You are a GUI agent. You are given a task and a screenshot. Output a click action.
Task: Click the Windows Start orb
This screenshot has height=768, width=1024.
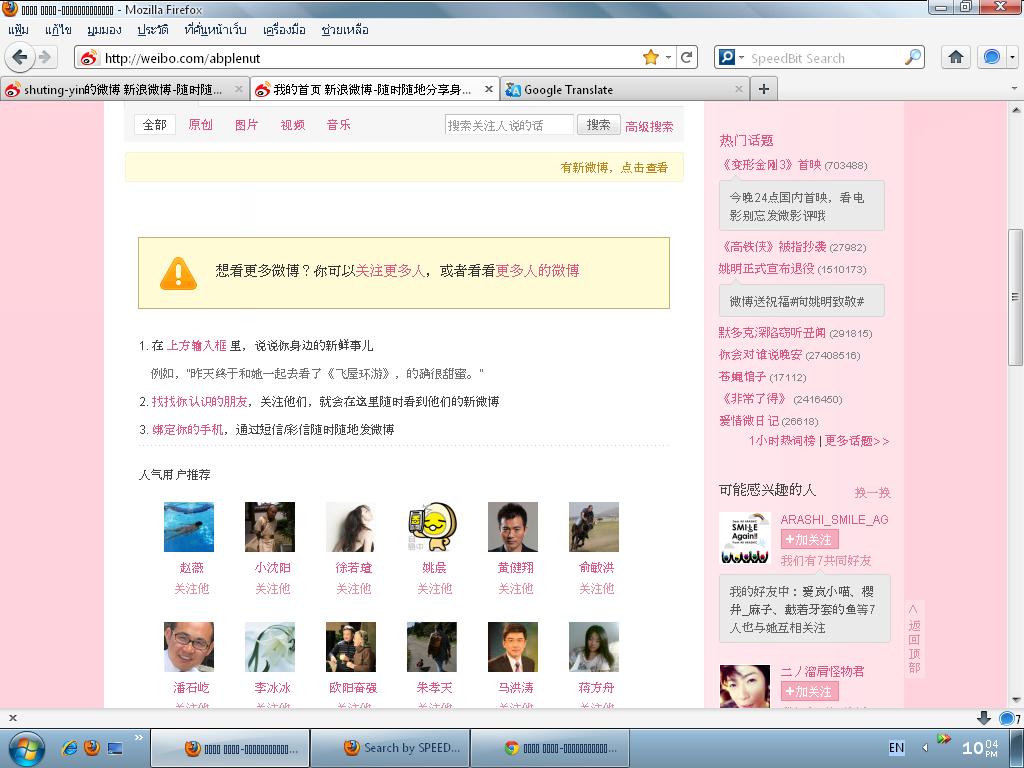pyautogui.click(x=26, y=748)
